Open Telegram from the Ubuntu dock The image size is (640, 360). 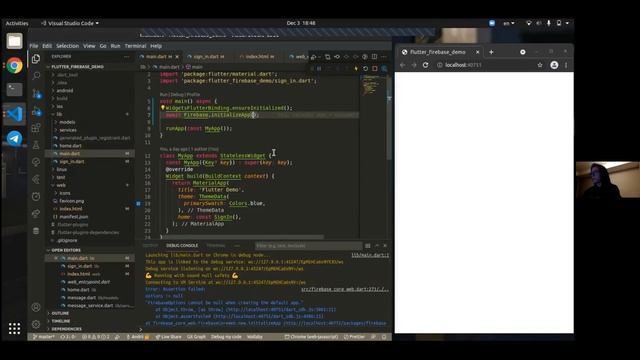click(x=14, y=138)
